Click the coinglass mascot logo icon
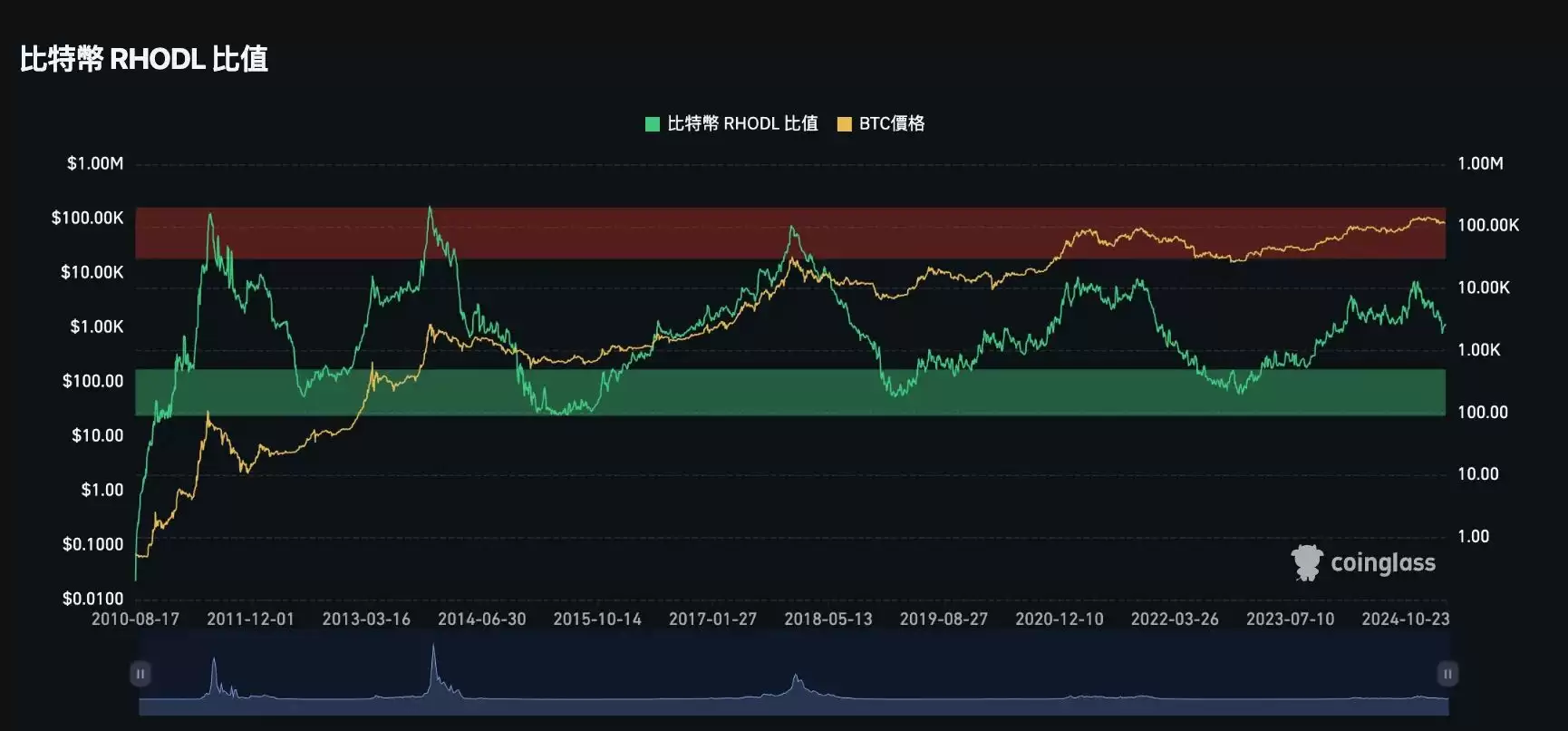This screenshot has height=731, width=1568. [x=1307, y=562]
